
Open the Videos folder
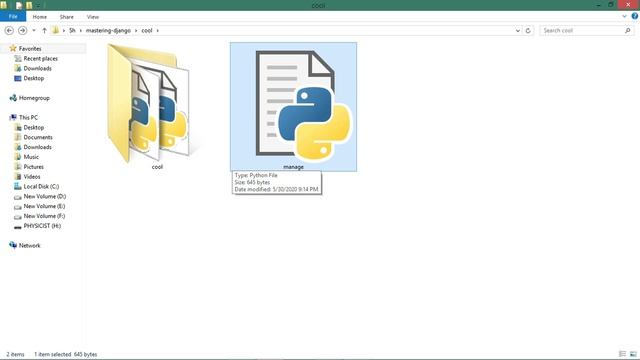coord(32,177)
